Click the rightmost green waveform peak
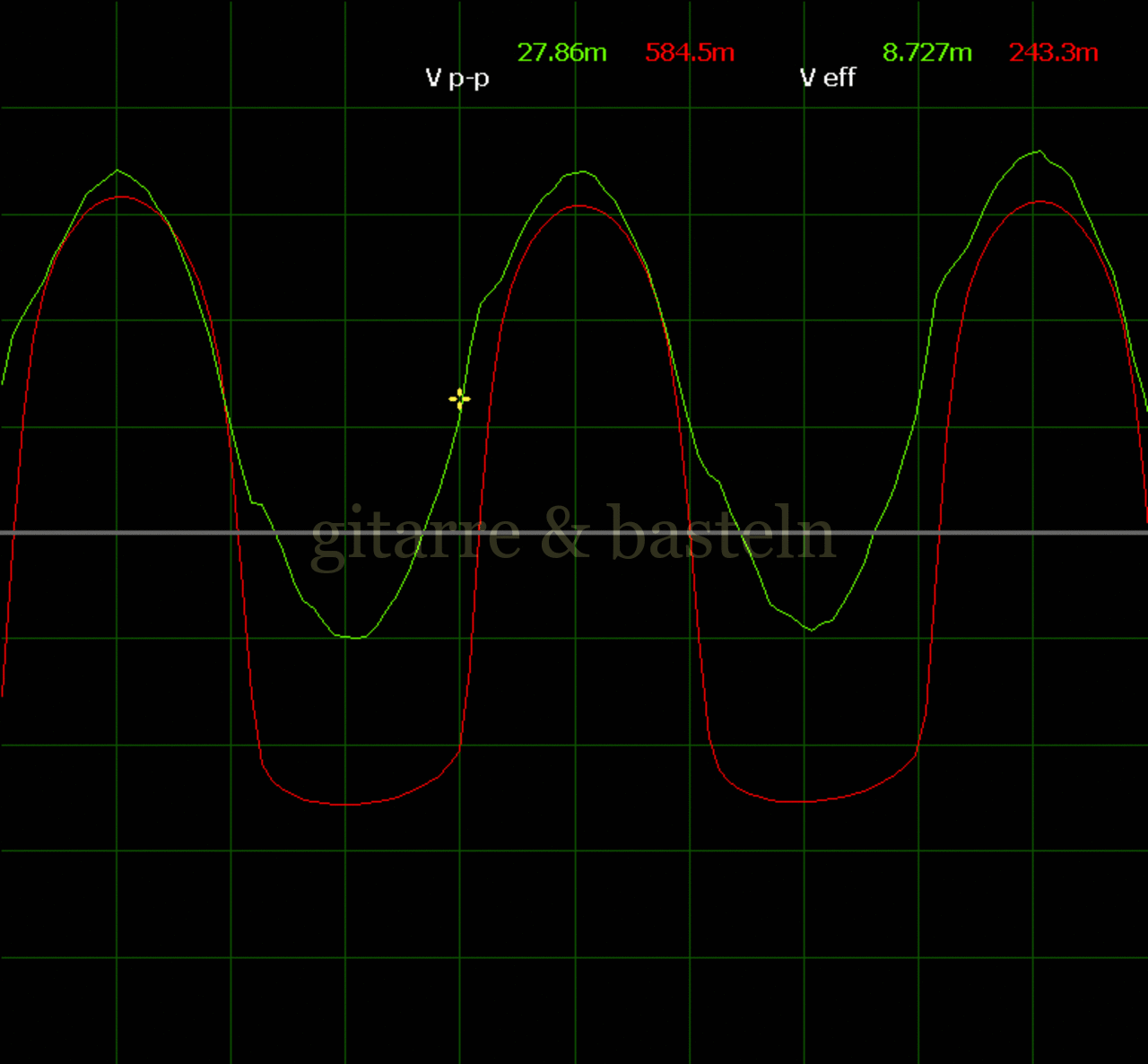 [1039, 152]
